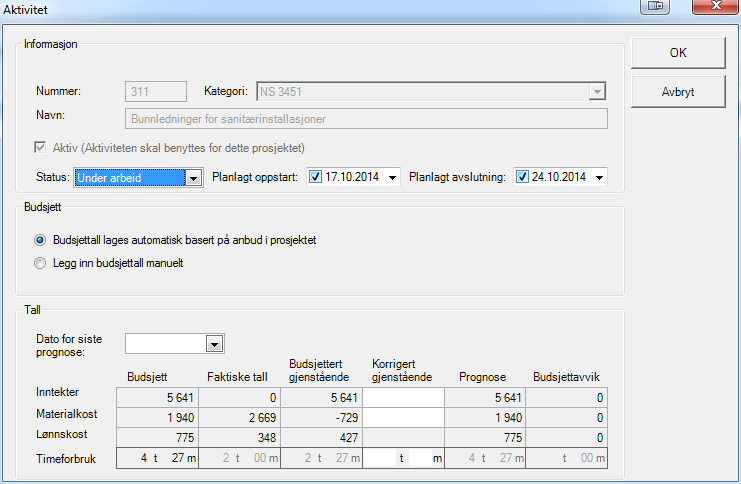Open the Dato for siste prognose dropdown
This screenshot has width=741, height=484.
[x=215, y=344]
